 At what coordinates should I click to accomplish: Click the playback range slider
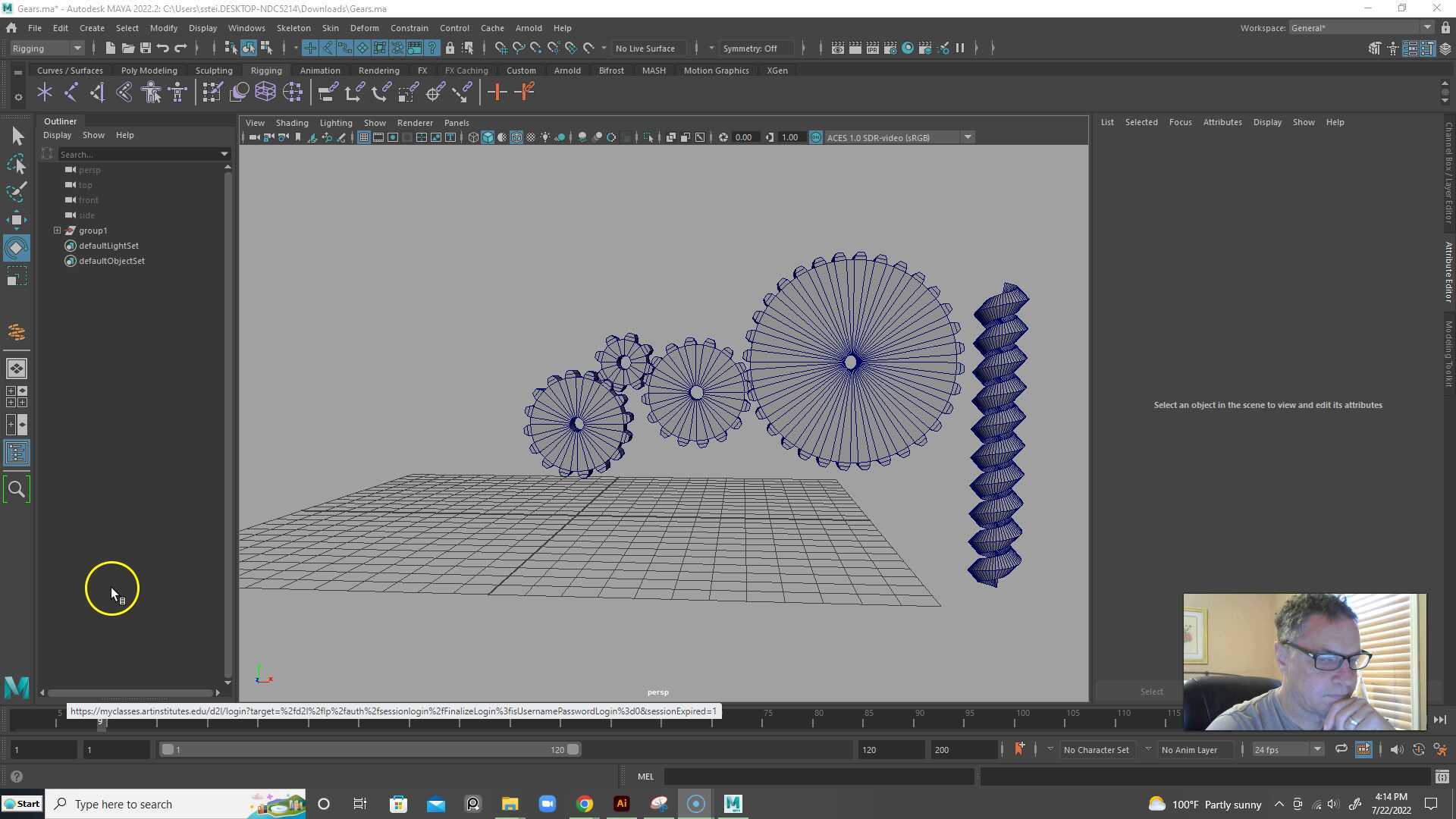point(369,749)
